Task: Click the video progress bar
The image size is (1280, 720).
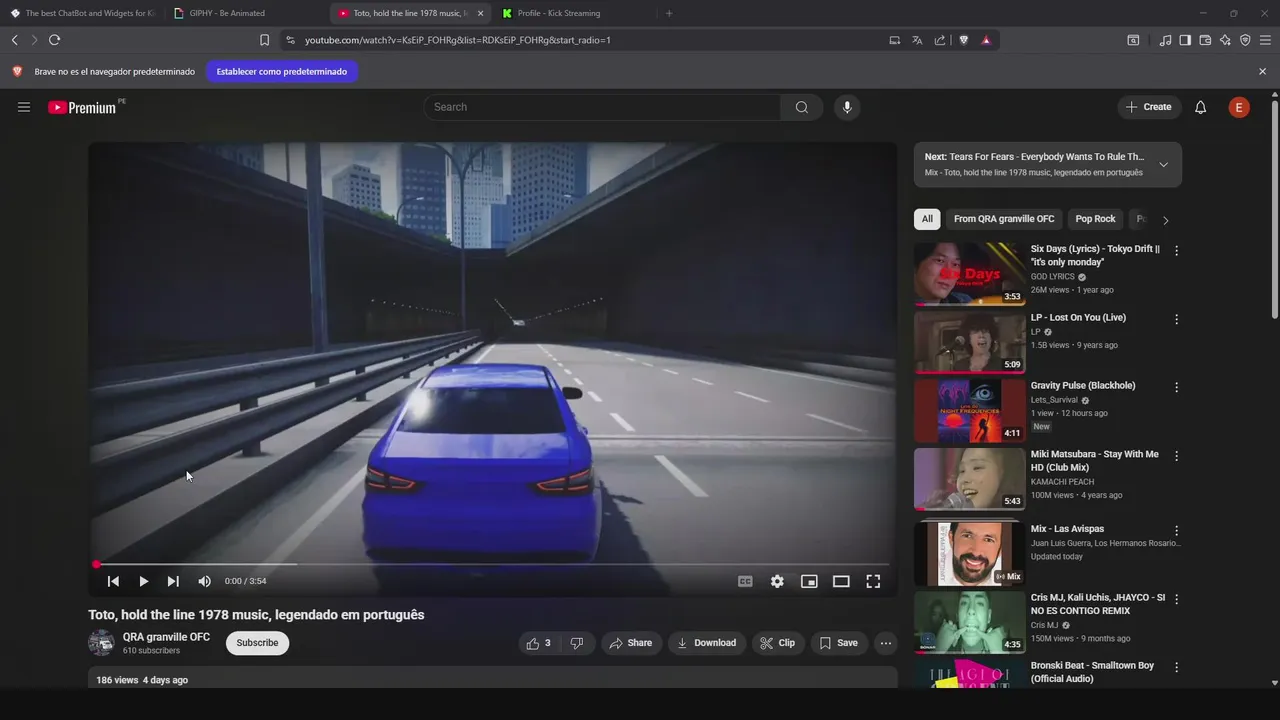Action: pos(493,564)
